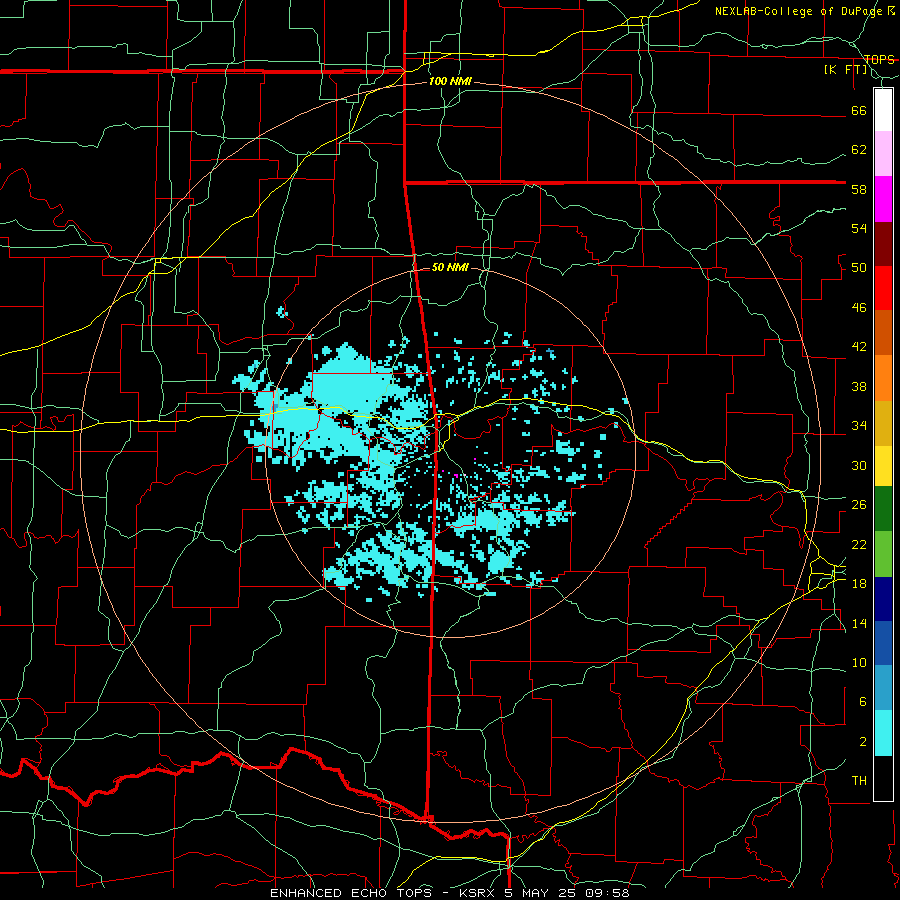Click the white swatch in the tops legend
Image resolution: width=900 pixels, height=900 pixels.
(883, 110)
